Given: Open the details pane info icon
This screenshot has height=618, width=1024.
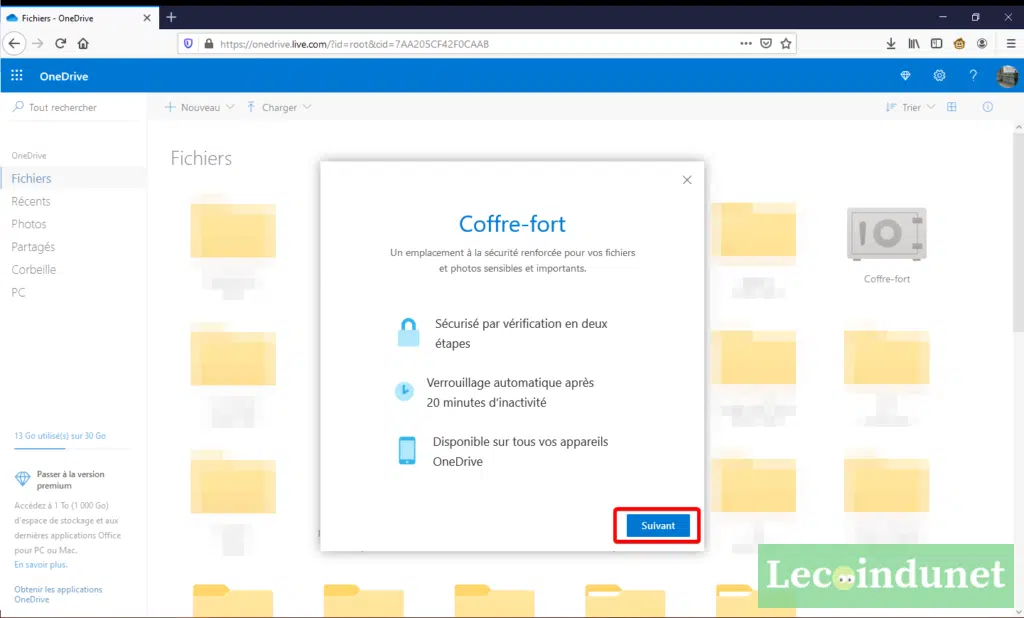Looking at the screenshot, I should pos(987,107).
